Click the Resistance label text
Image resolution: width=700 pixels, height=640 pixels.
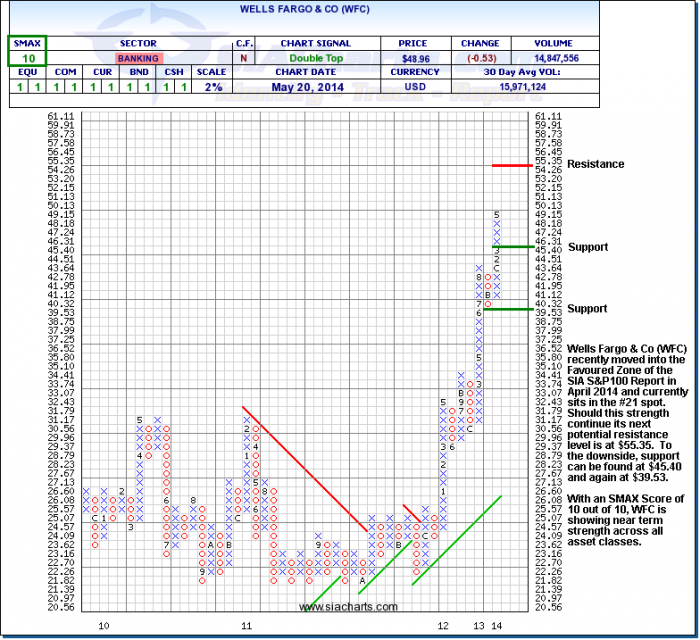[x=595, y=164]
